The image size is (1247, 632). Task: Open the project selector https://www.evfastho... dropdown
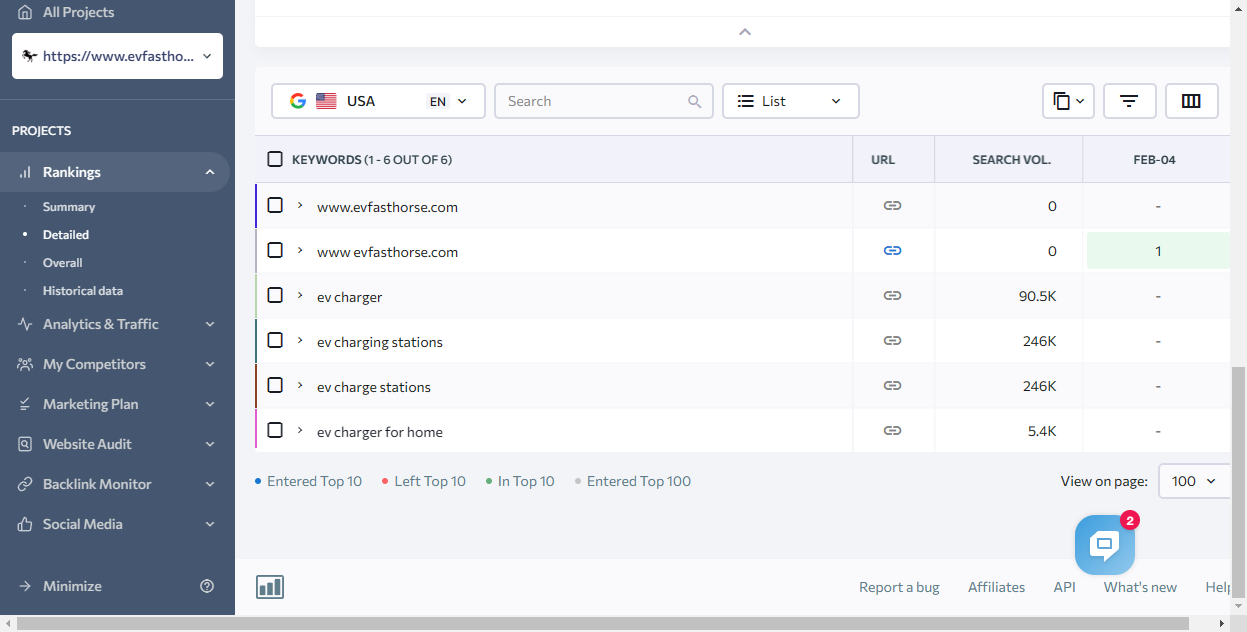pyautogui.click(x=117, y=56)
